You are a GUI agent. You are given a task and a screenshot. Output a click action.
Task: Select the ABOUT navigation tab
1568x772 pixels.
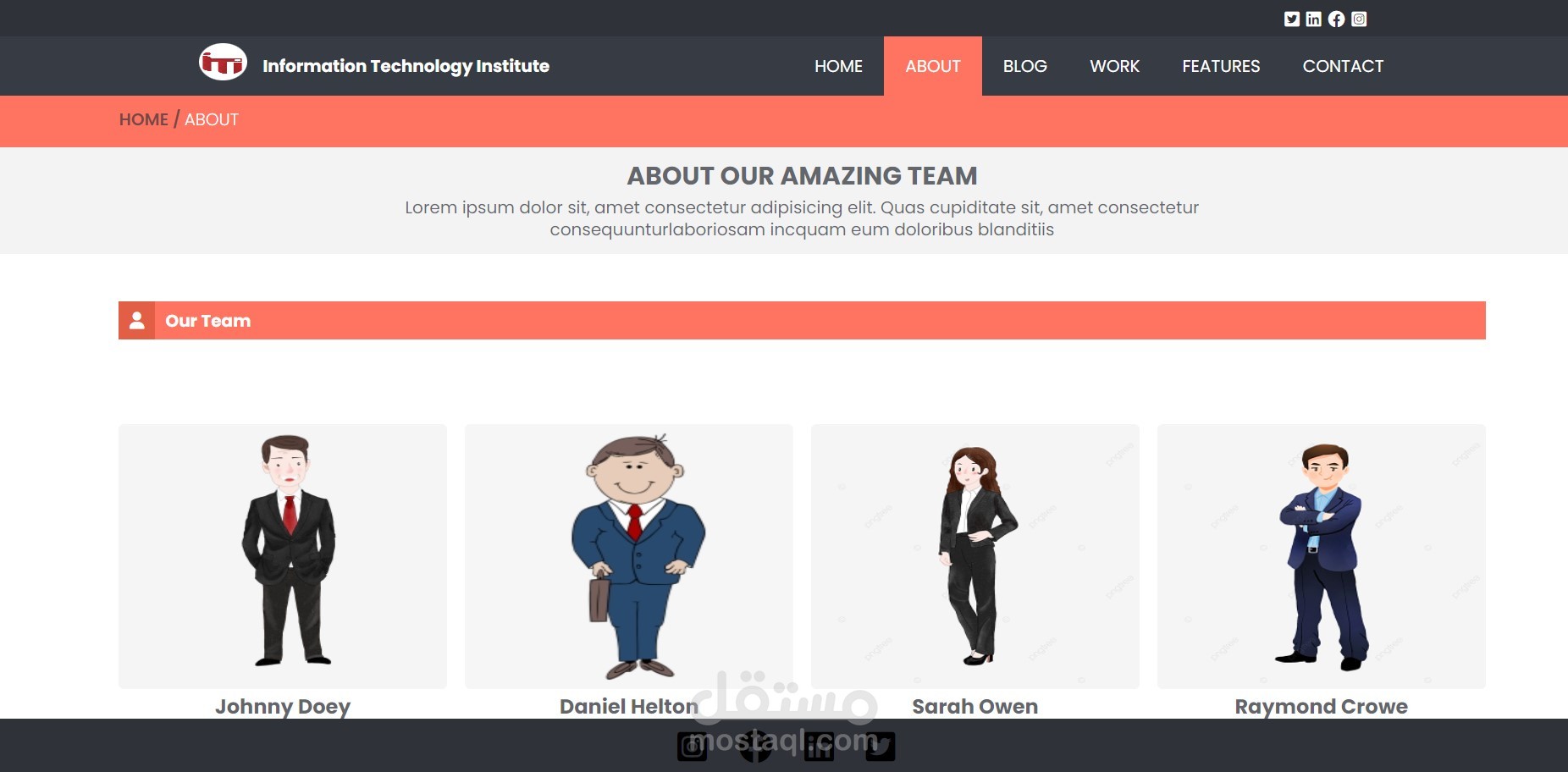tap(932, 66)
